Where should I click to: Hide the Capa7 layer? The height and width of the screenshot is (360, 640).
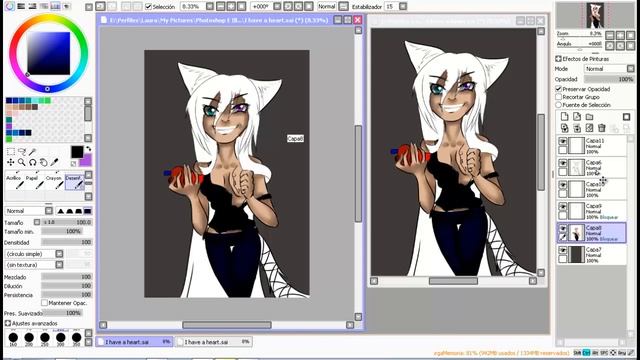coord(562,250)
